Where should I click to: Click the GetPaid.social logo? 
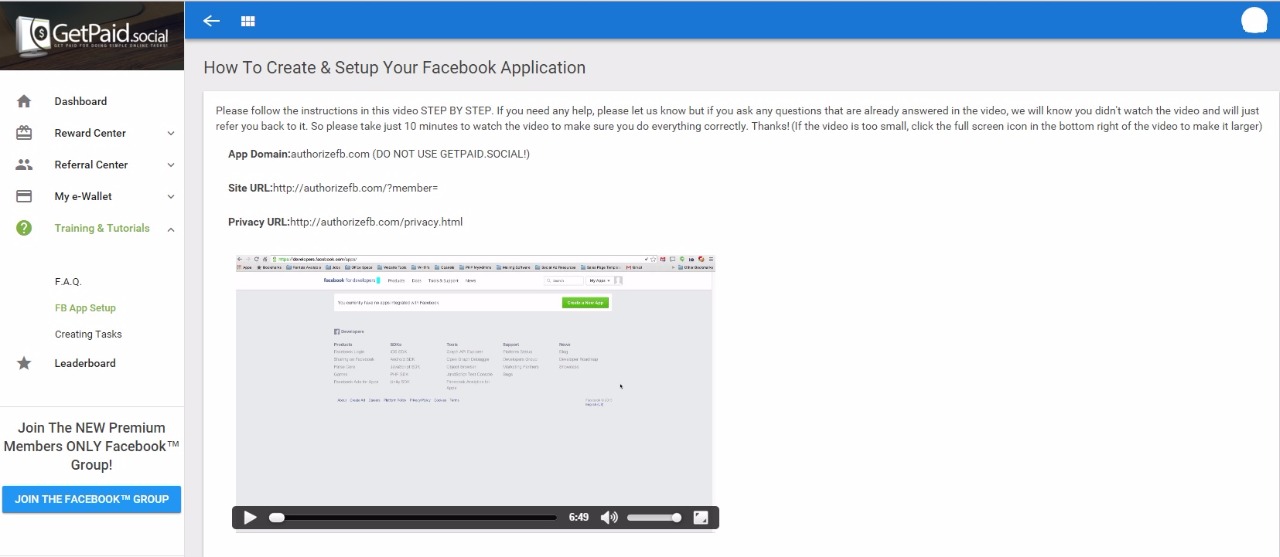click(92, 36)
